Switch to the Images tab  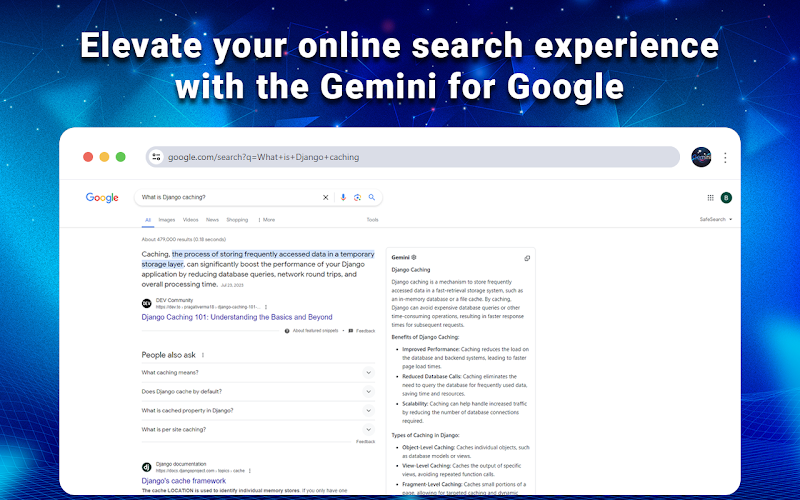coord(167,220)
